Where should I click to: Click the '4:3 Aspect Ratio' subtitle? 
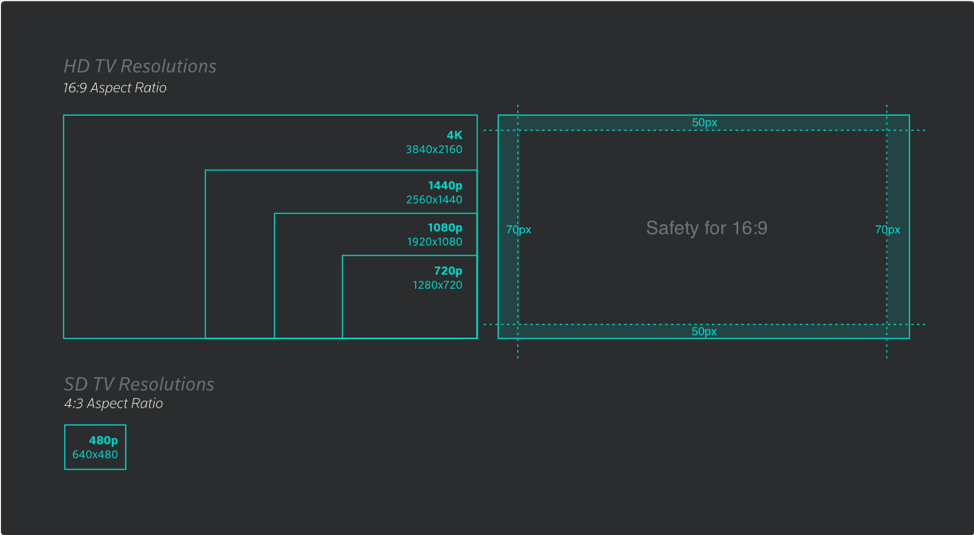point(114,404)
